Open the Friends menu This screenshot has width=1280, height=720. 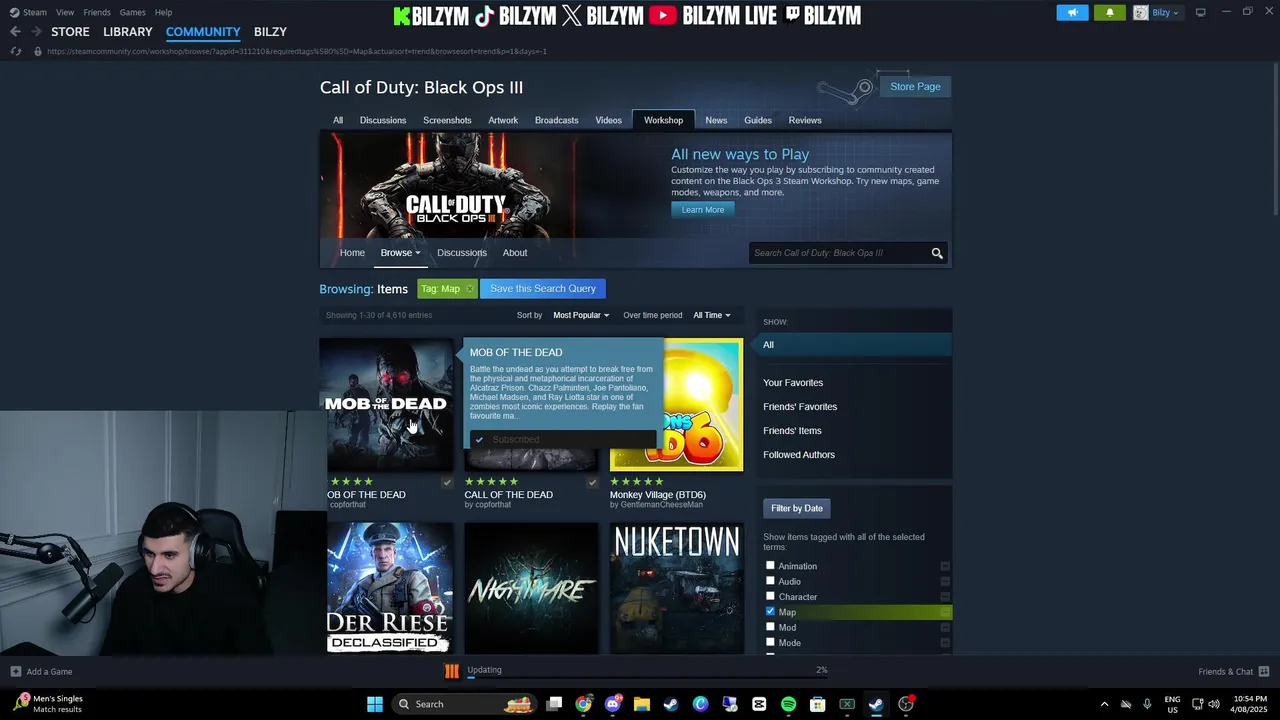click(97, 12)
